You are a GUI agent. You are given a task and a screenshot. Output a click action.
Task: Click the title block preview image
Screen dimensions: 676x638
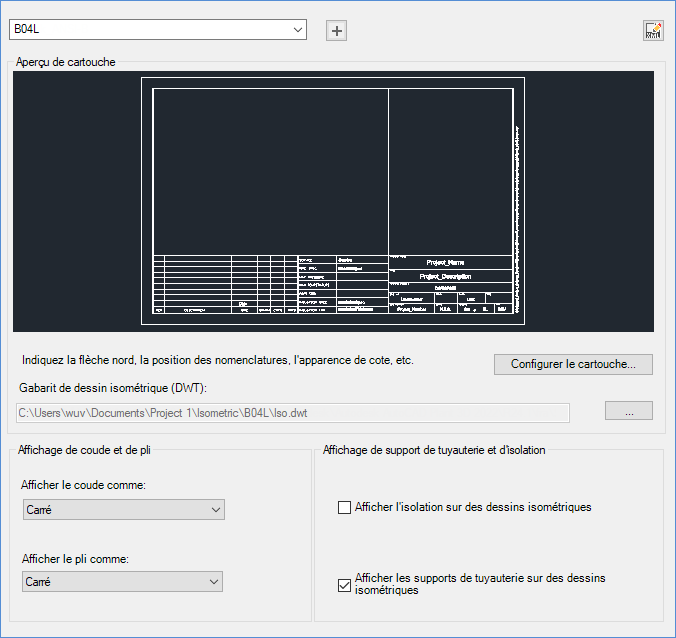point(333,201)
